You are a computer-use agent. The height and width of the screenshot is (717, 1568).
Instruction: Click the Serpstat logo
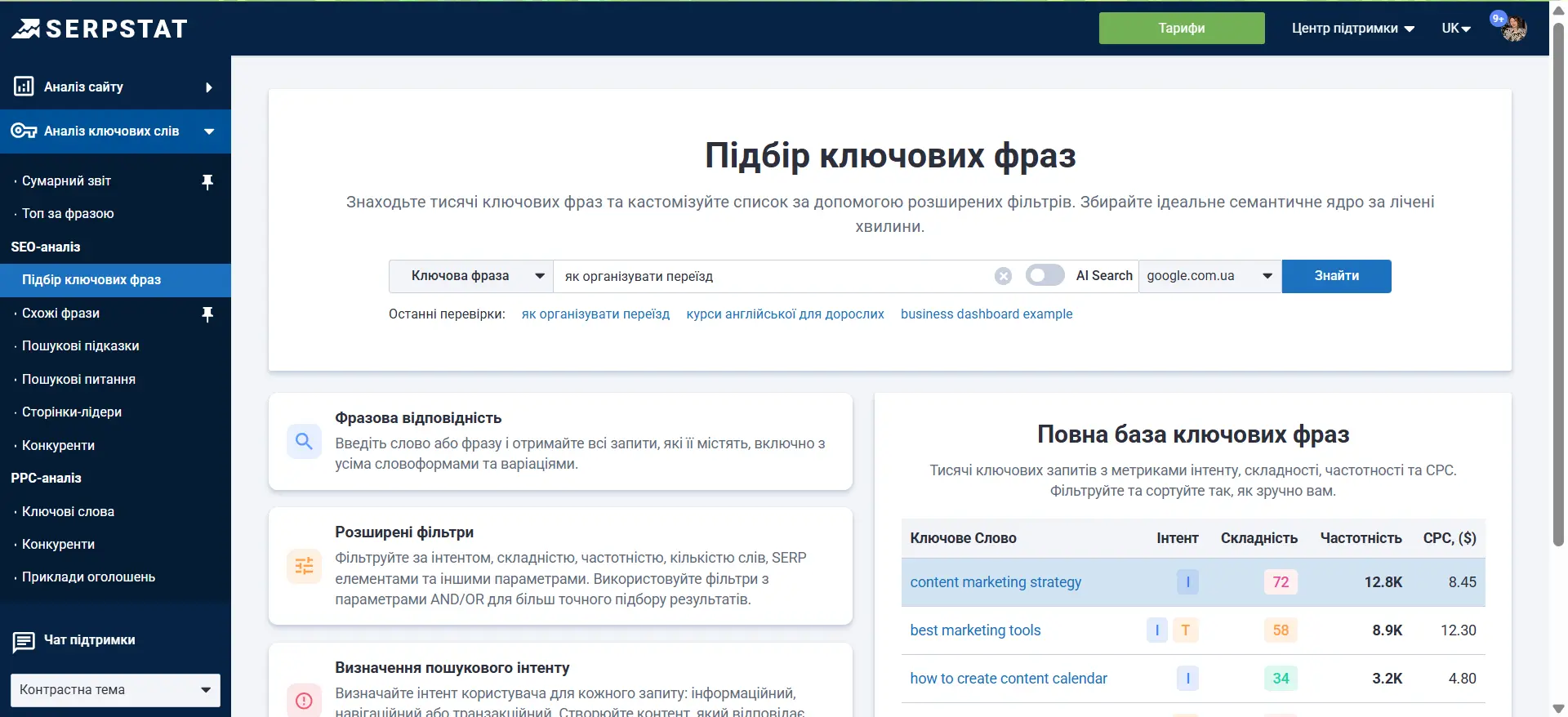click(99, 29)
